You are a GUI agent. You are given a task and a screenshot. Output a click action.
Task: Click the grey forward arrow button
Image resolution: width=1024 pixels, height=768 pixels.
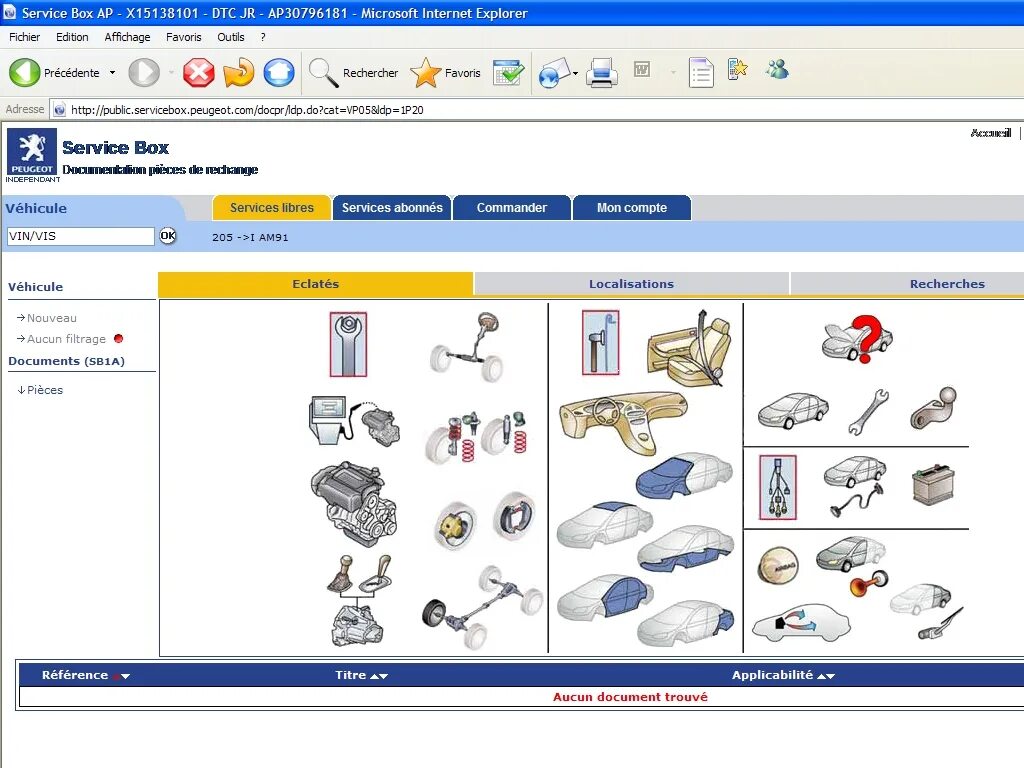pyautogui.click(x=144, y=72)
